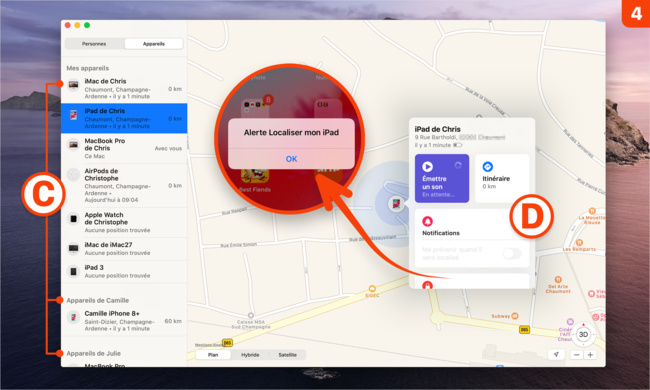Click OK in the Alerte dialog
Viewport: 650px width, 390px height.
coord(291,159)
